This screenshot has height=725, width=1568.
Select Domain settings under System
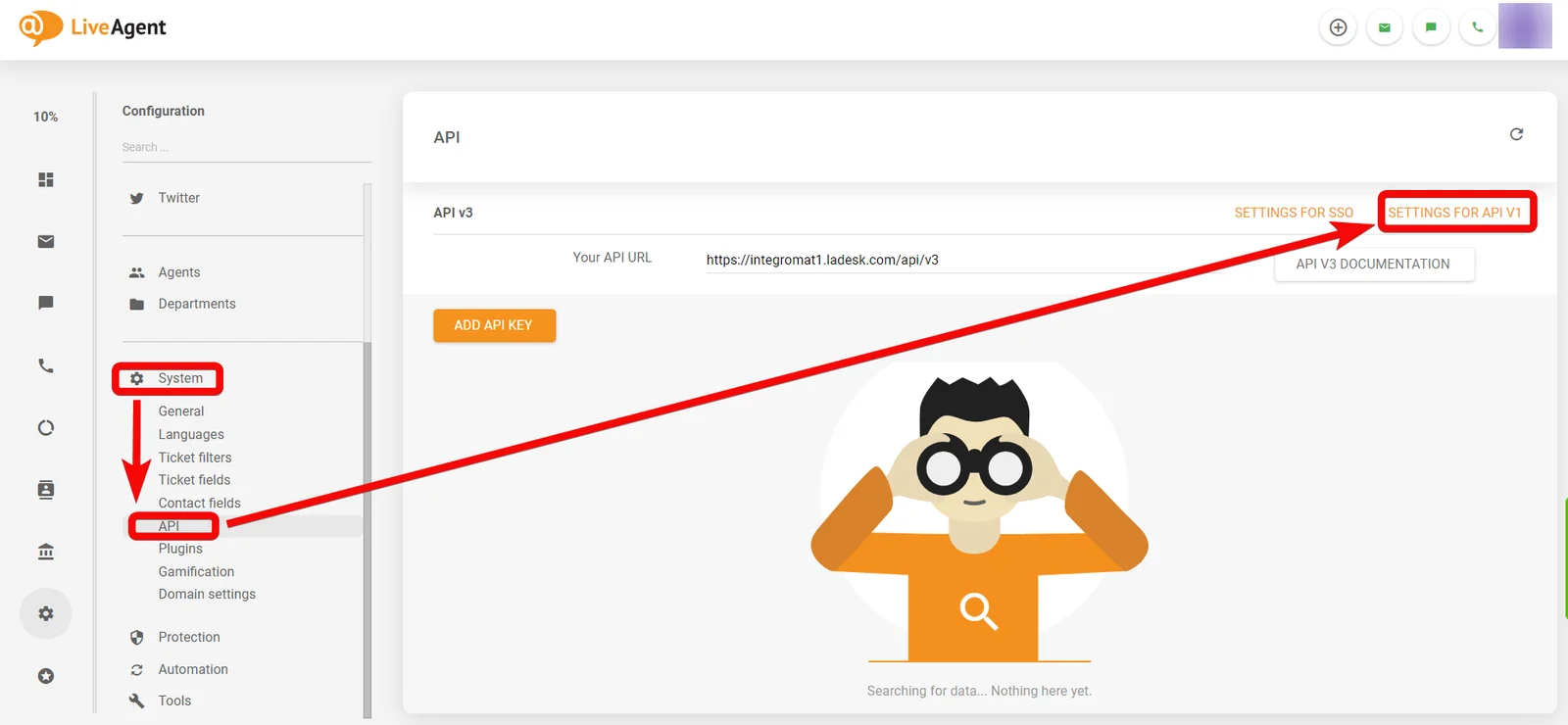pos(207,594)
